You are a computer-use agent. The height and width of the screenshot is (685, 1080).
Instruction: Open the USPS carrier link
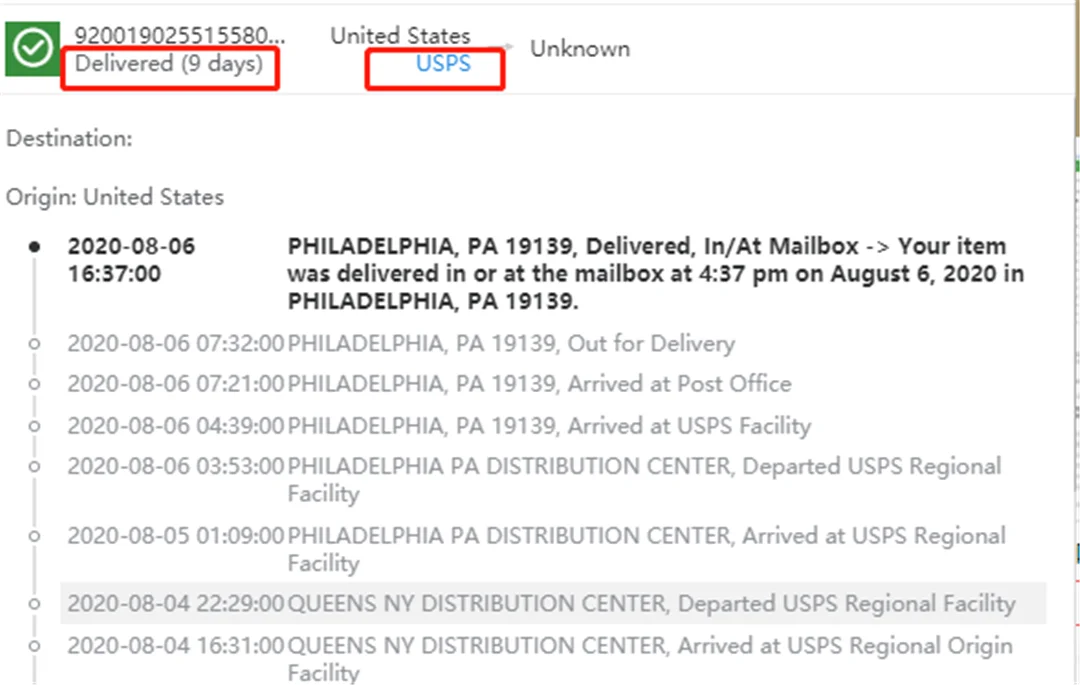pyautogui.click(x=443, y=64)
